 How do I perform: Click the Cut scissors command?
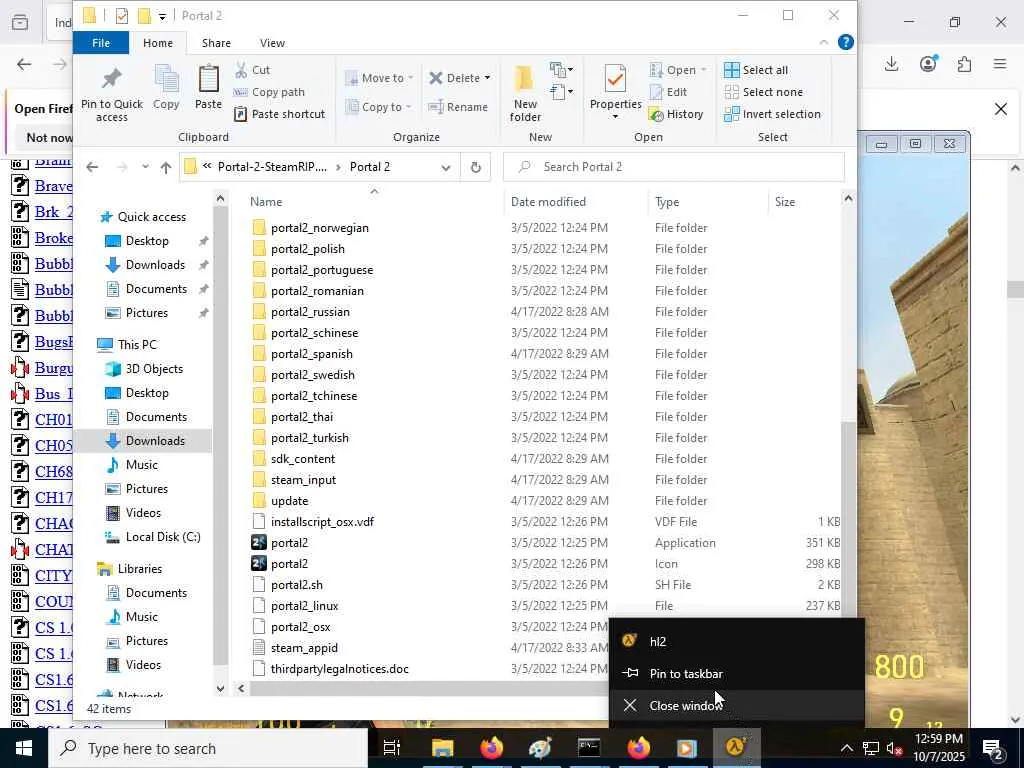point(253,70)
